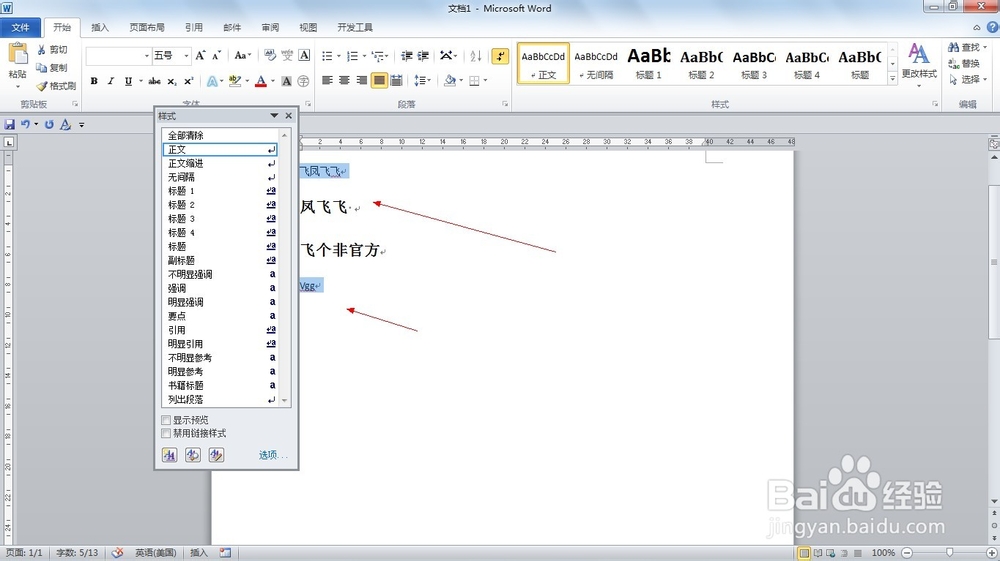This screenshot has height=561, width=1000.
Task: Select the Format Painter (格式刷) tool
Action: pos(55,85)
